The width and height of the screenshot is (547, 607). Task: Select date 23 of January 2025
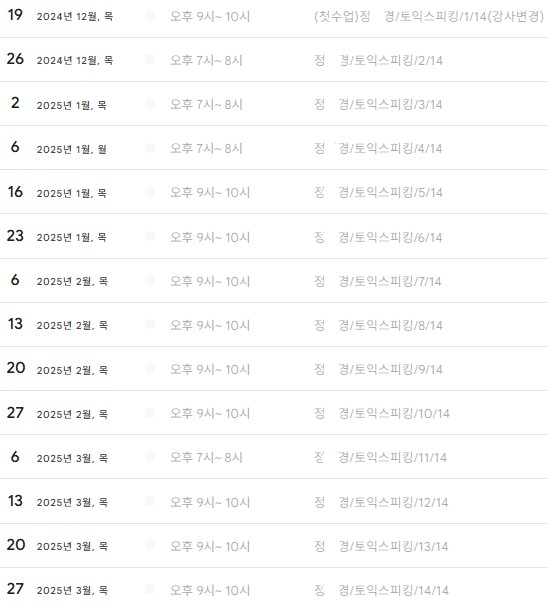(x=15, y=236)
